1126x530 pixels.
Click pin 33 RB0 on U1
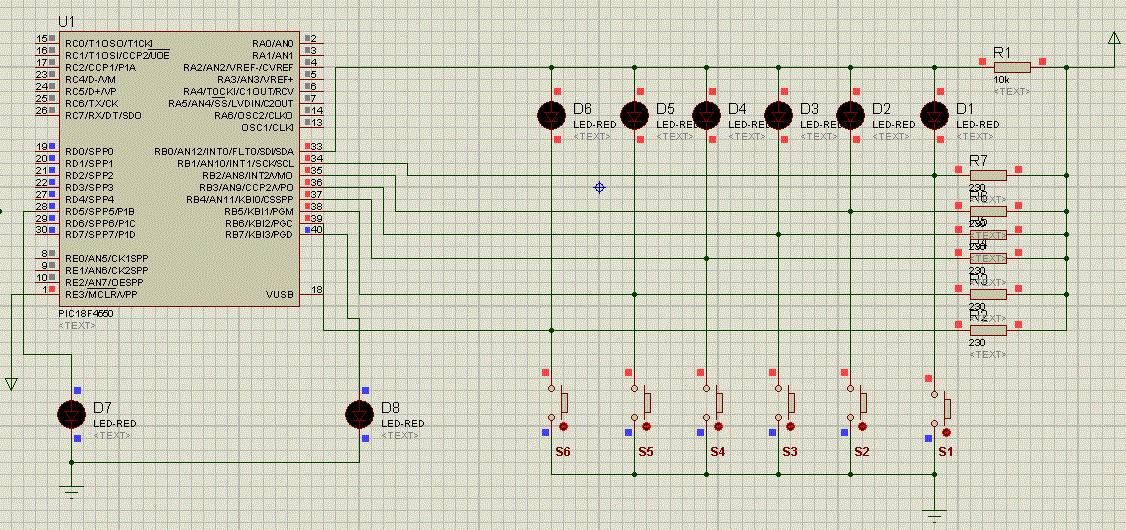pyautogui.click(x=314, y=147)
